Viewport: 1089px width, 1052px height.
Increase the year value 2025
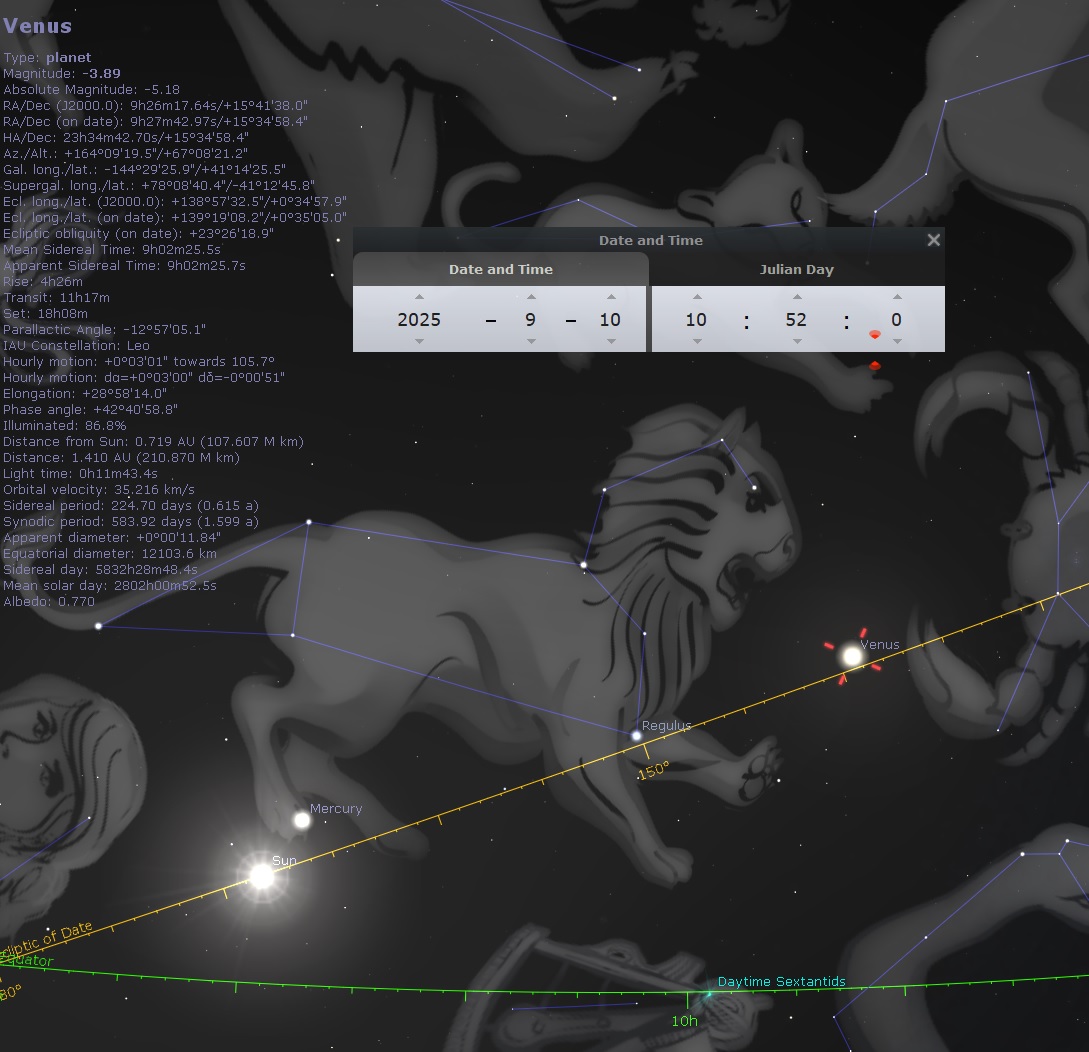(419, 297)
